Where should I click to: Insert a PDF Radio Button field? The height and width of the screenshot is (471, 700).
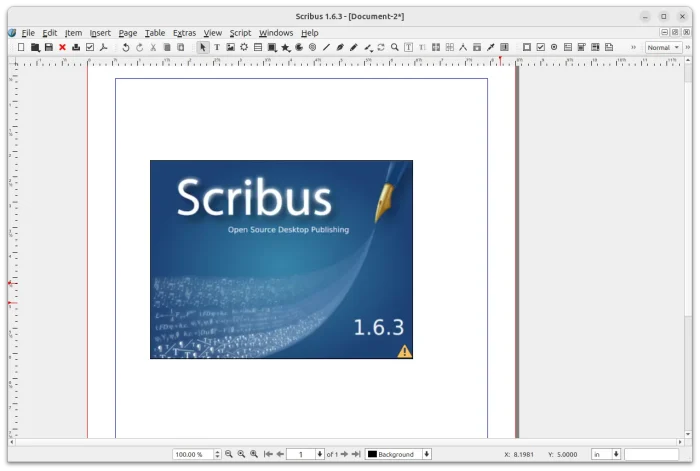554,47
